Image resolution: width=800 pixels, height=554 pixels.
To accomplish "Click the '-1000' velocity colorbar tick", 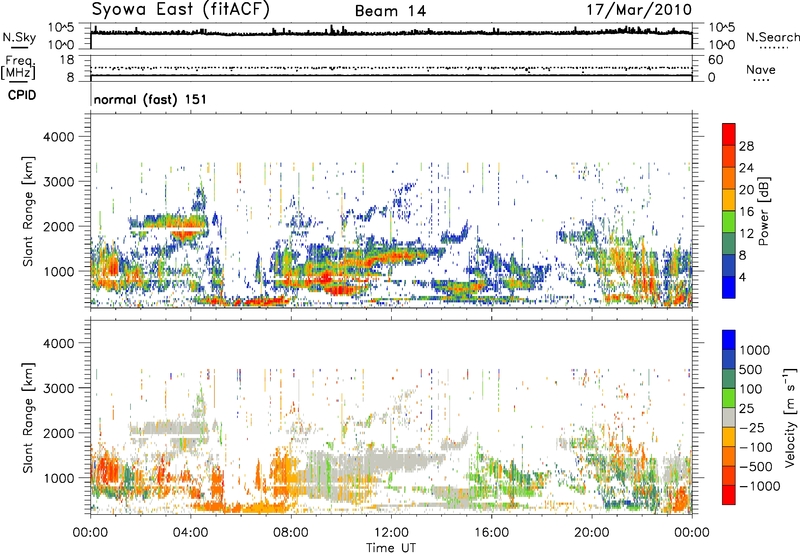I will pos(760,486).
